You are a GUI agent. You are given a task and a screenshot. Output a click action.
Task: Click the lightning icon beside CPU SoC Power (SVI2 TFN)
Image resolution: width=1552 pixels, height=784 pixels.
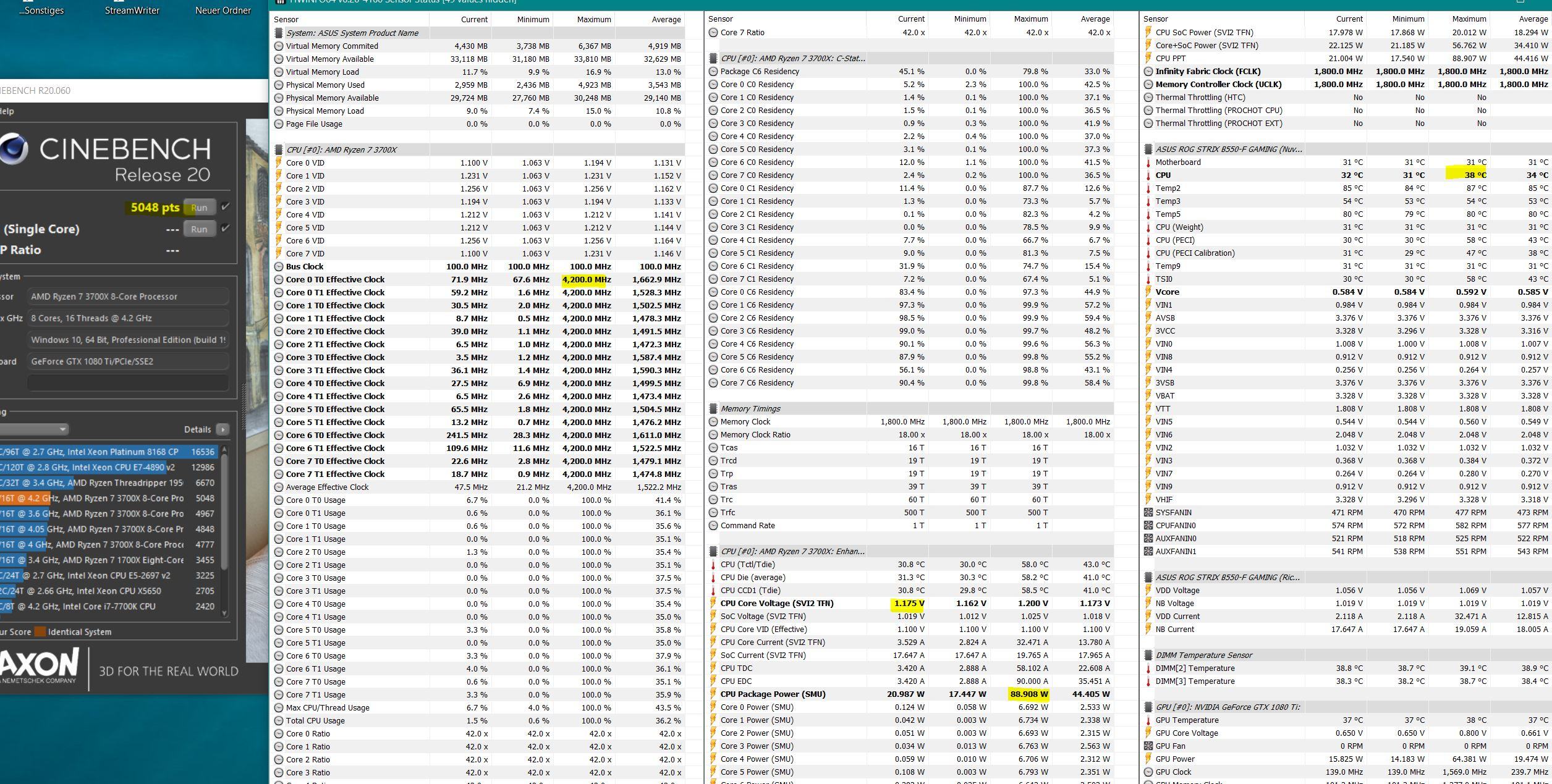tap(1148, 32)
